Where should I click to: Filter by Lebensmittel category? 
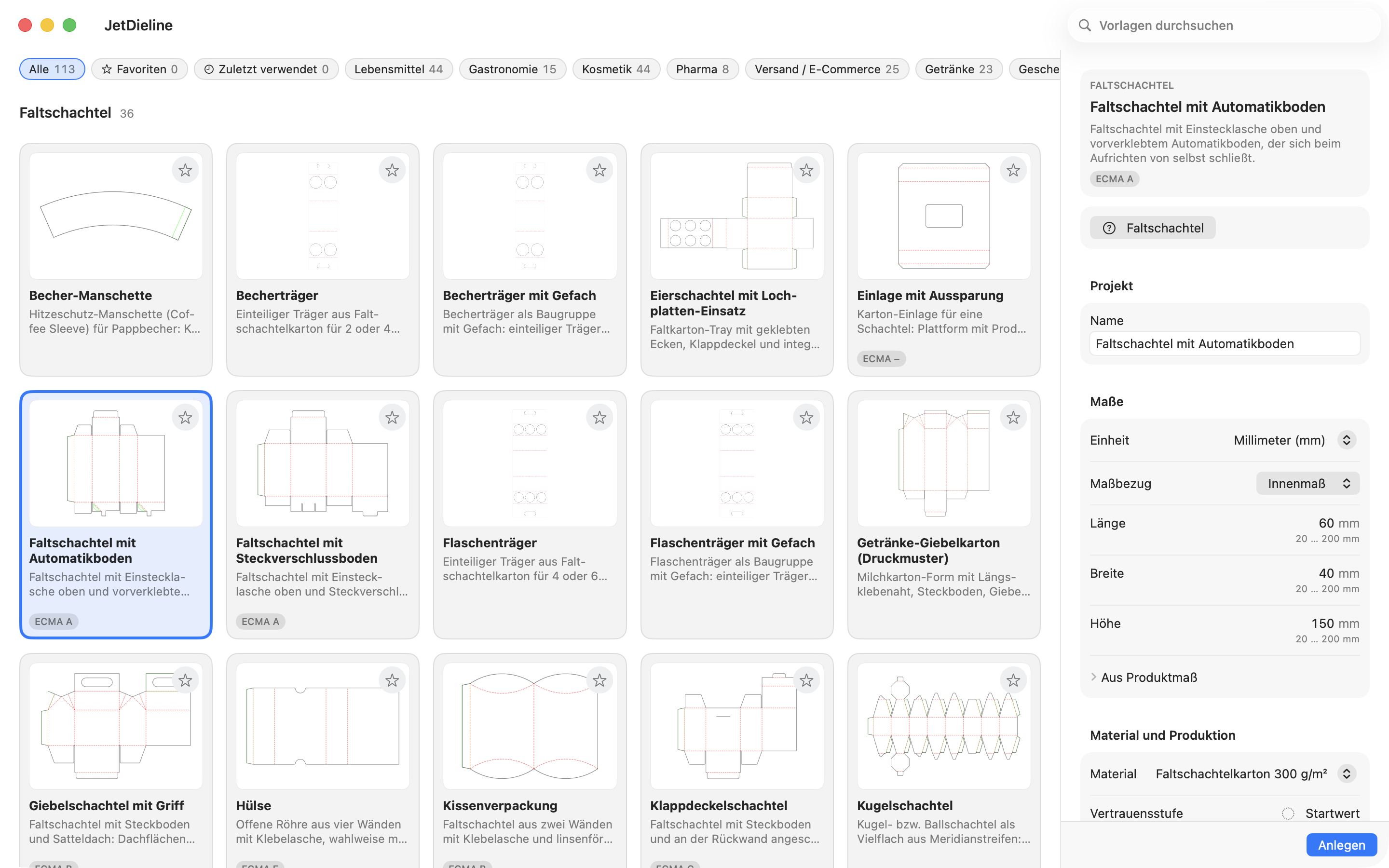398,69
